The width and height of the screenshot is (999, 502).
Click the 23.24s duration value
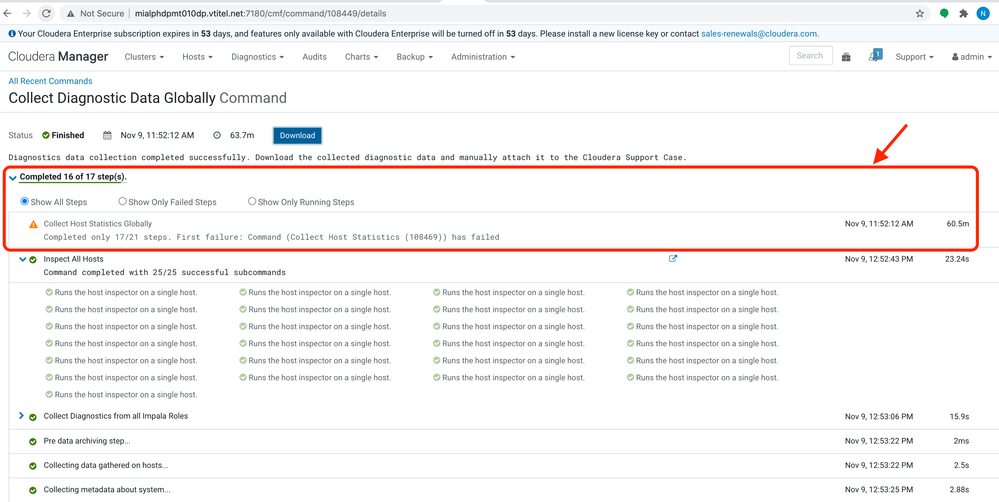coord(956,259)
